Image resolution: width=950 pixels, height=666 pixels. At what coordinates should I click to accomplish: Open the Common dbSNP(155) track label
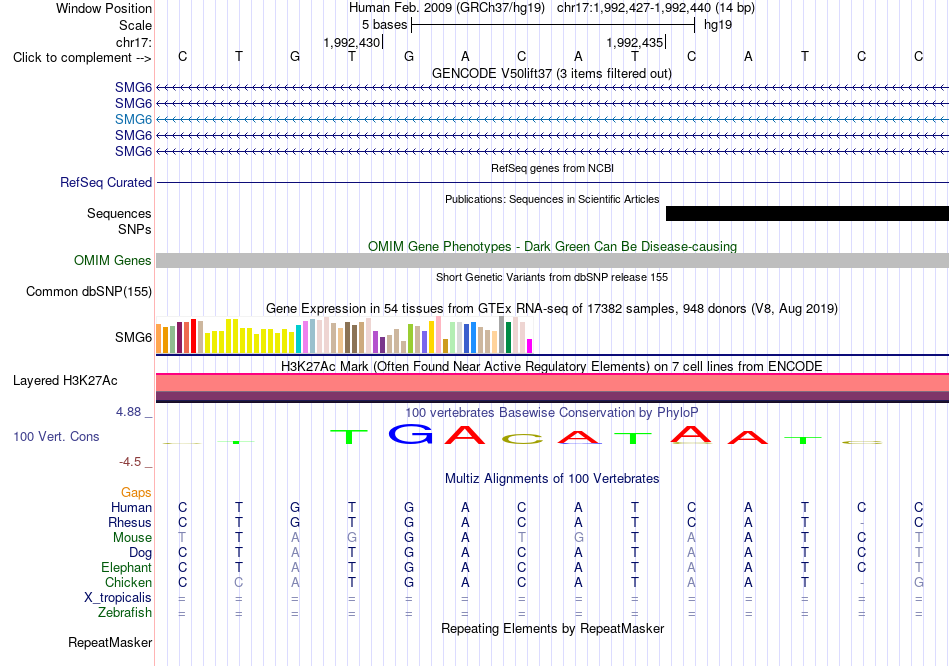tap(89, 291)
